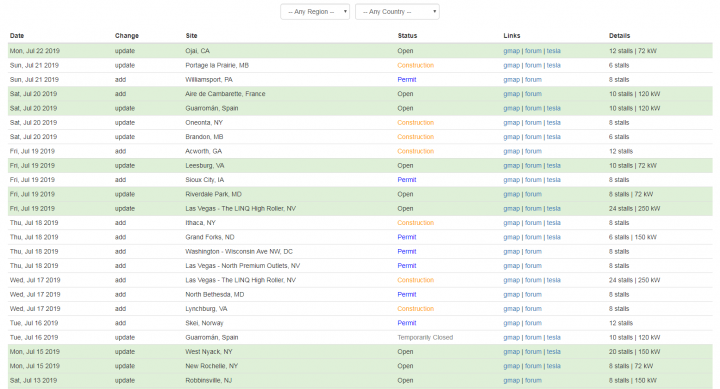720x389 pixels.
Task: Open tesla link for Sioux City, IA
Action: [x=553, y=180]
